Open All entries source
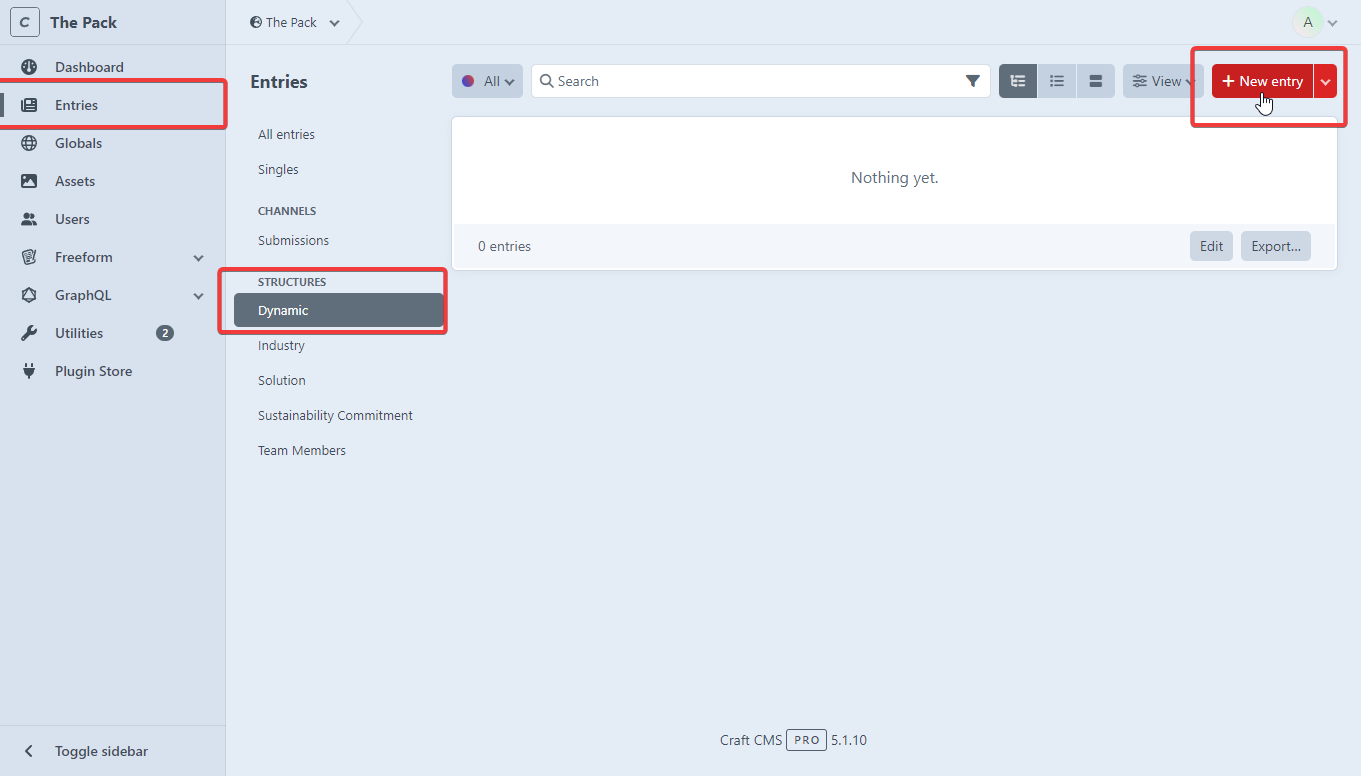 (286, 134)
